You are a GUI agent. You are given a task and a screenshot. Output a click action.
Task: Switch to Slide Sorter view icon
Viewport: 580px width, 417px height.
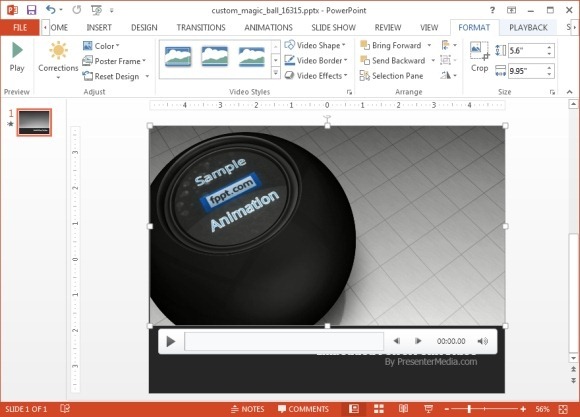pos(379,409)
